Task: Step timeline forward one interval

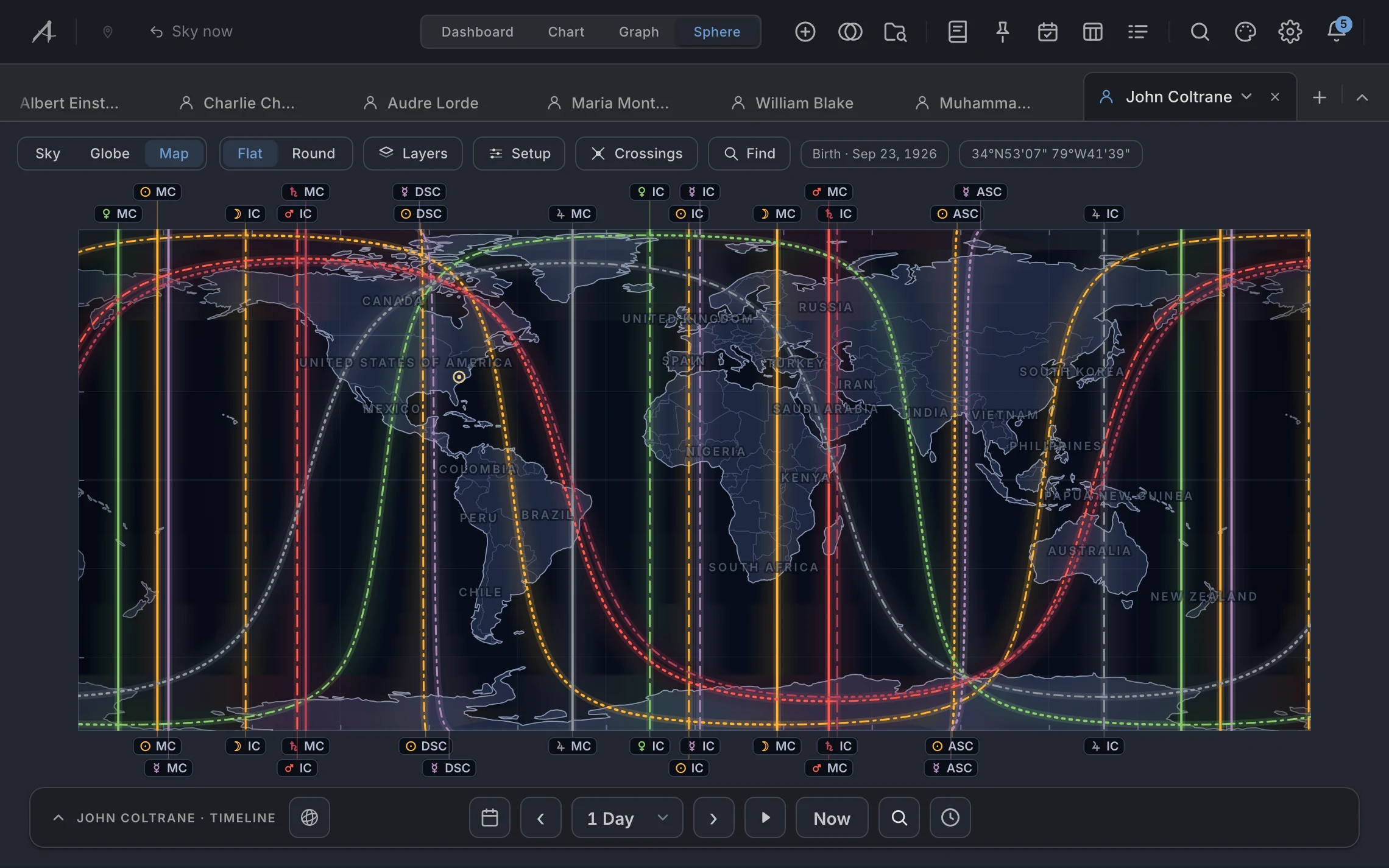Action: (714, 817)
